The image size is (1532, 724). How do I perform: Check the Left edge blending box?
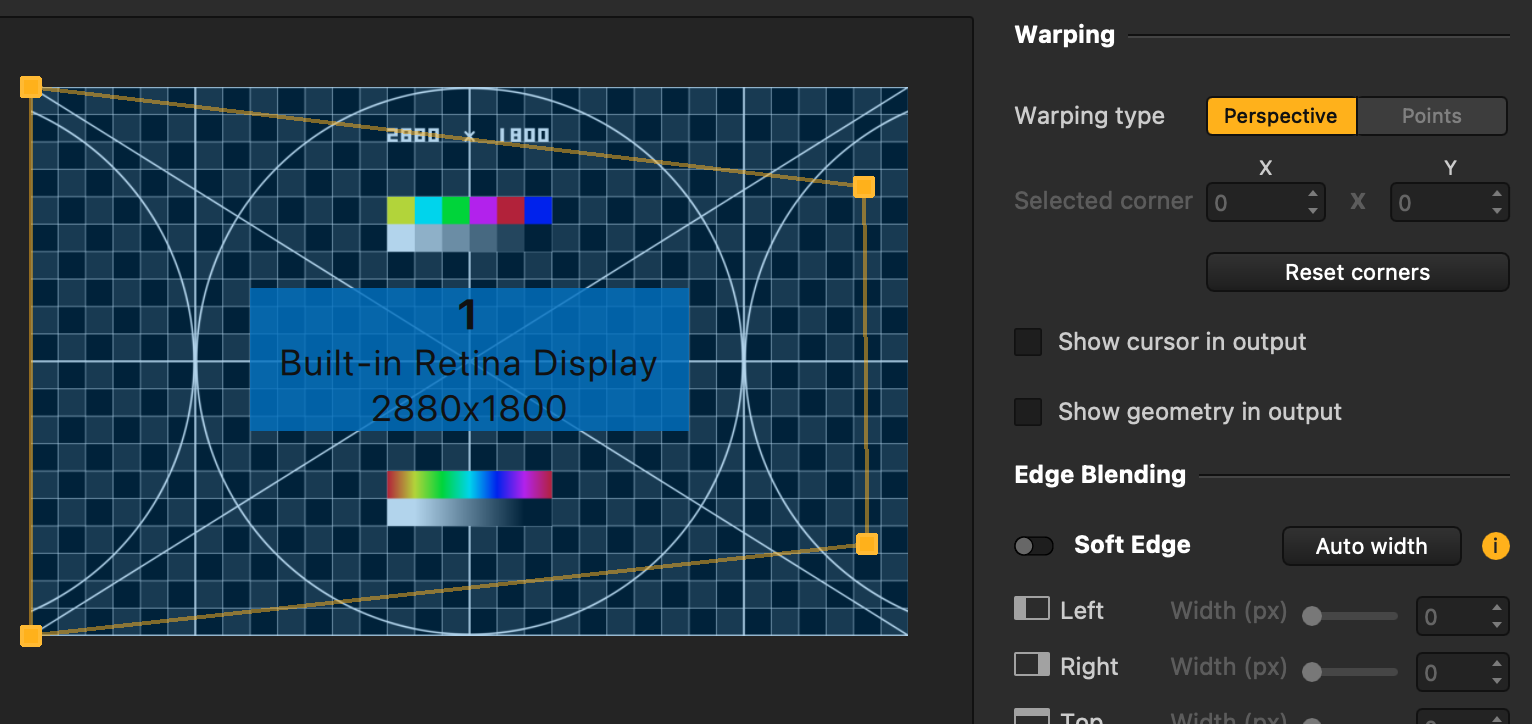[1031, 609]
